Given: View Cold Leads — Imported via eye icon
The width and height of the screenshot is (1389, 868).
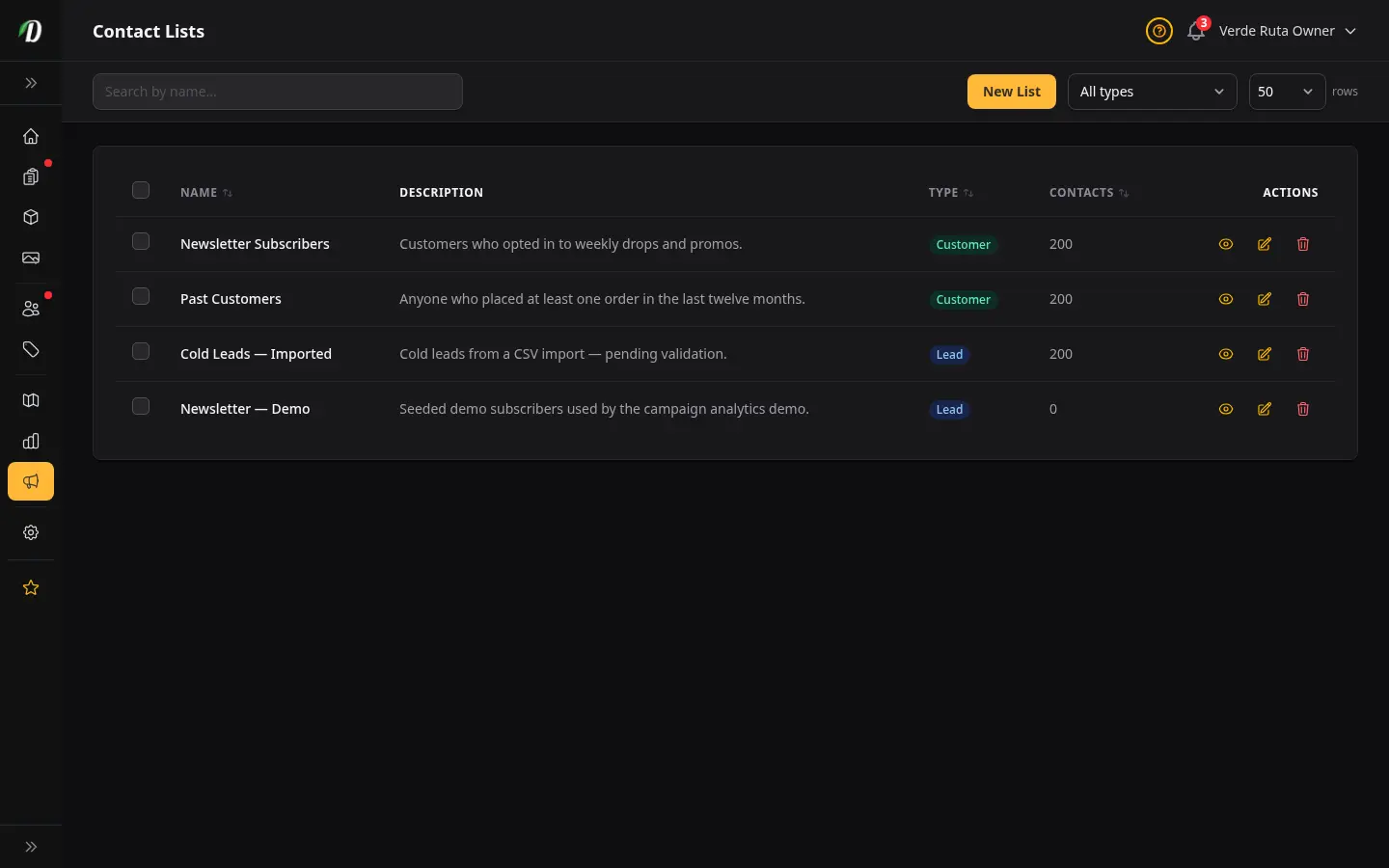Looking at the screenshot, I should tap(1226, 354).
